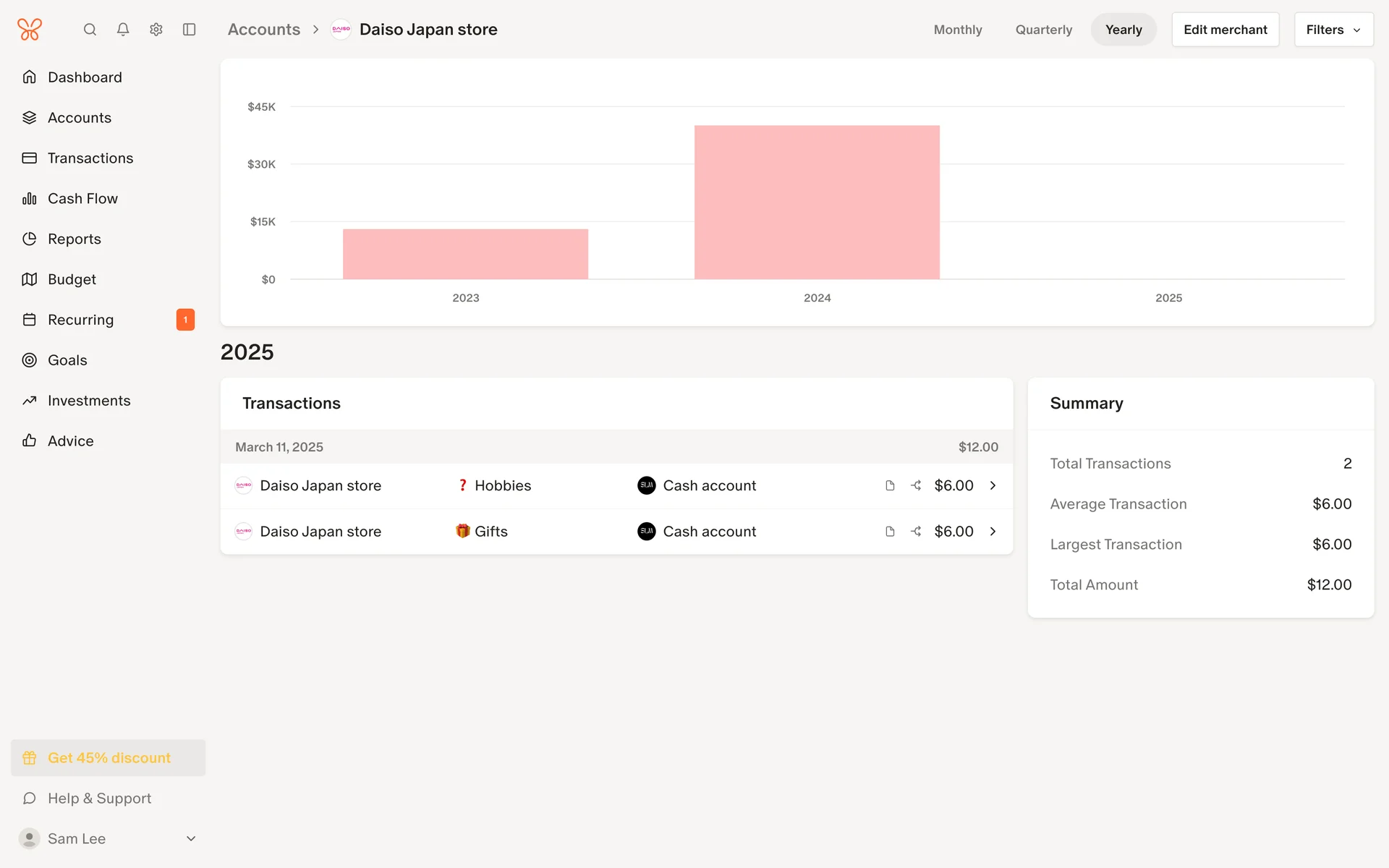Open the Filters dropdown
The height and width of the screenshot is (868, 1389).
pyautogui.click(x=1333, y=30)
